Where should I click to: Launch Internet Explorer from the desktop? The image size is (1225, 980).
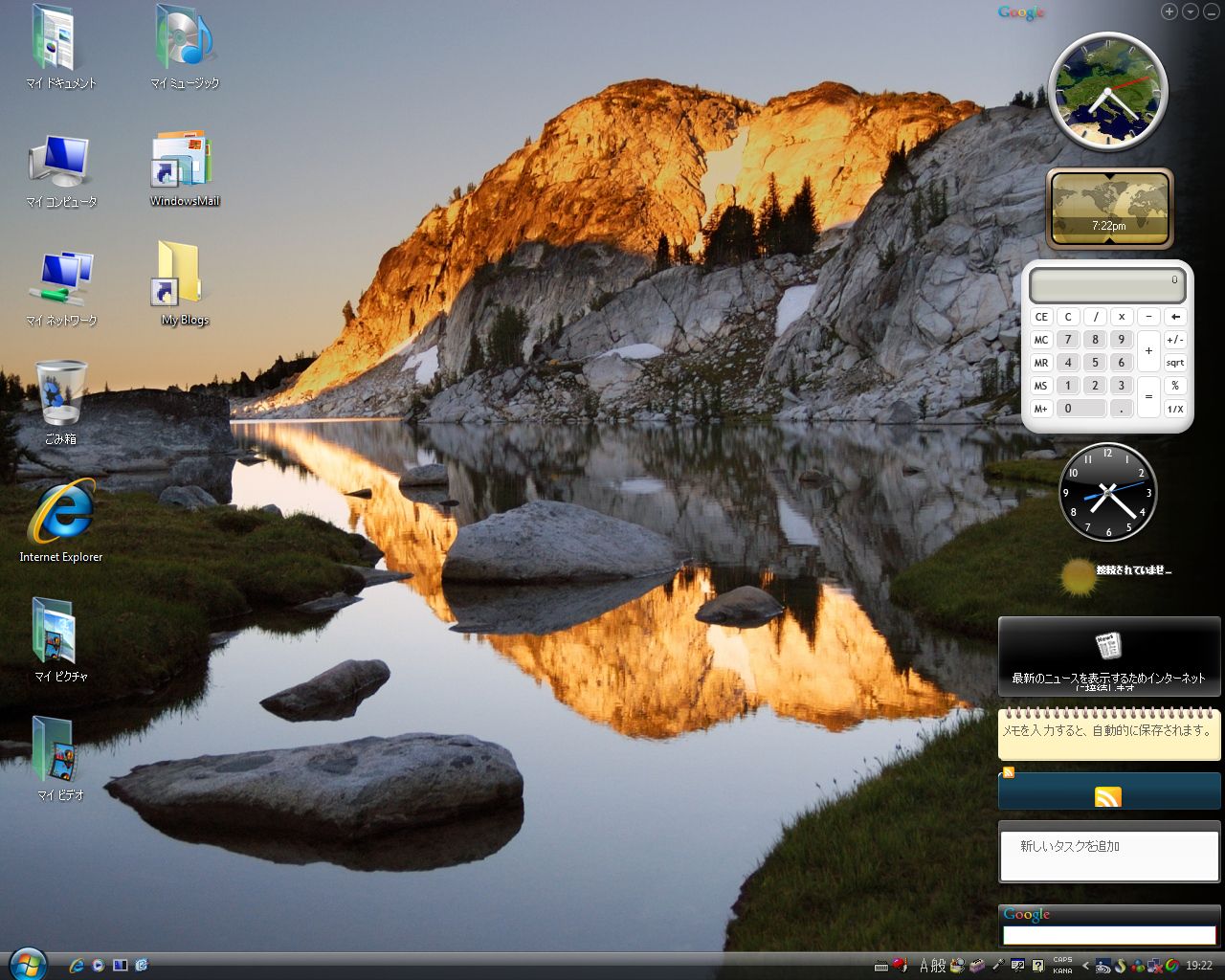[60, 521]
